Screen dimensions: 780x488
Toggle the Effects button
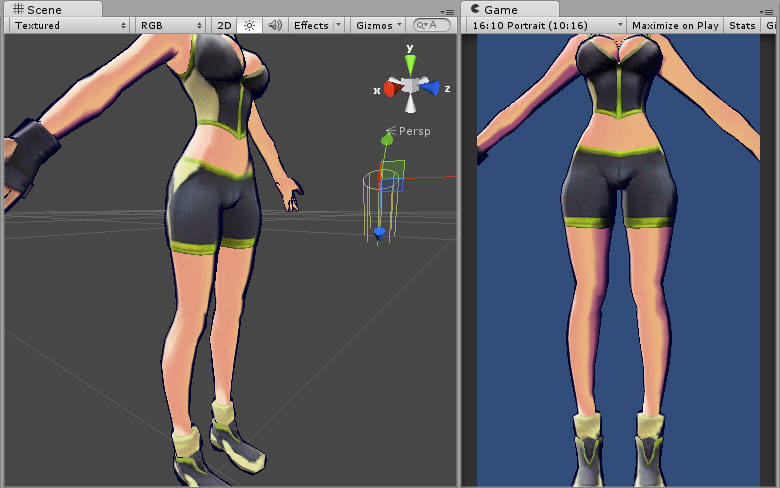click(x=311, y=25)
